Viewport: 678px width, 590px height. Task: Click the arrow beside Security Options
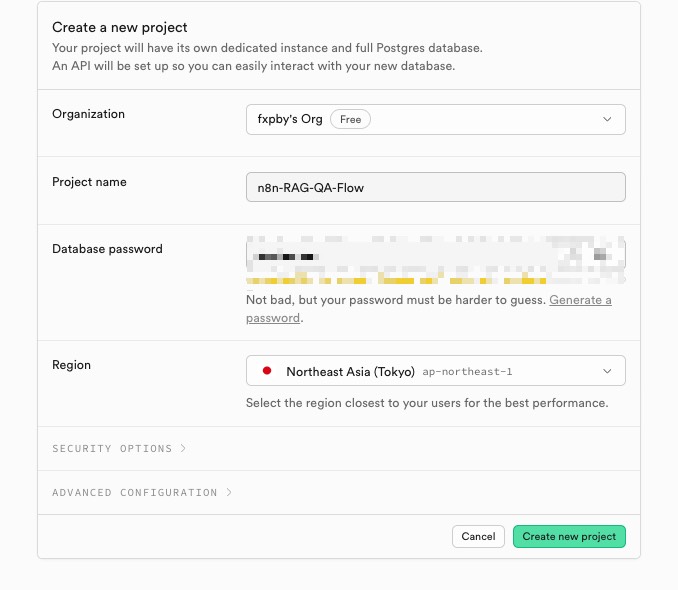pos(183,449)
